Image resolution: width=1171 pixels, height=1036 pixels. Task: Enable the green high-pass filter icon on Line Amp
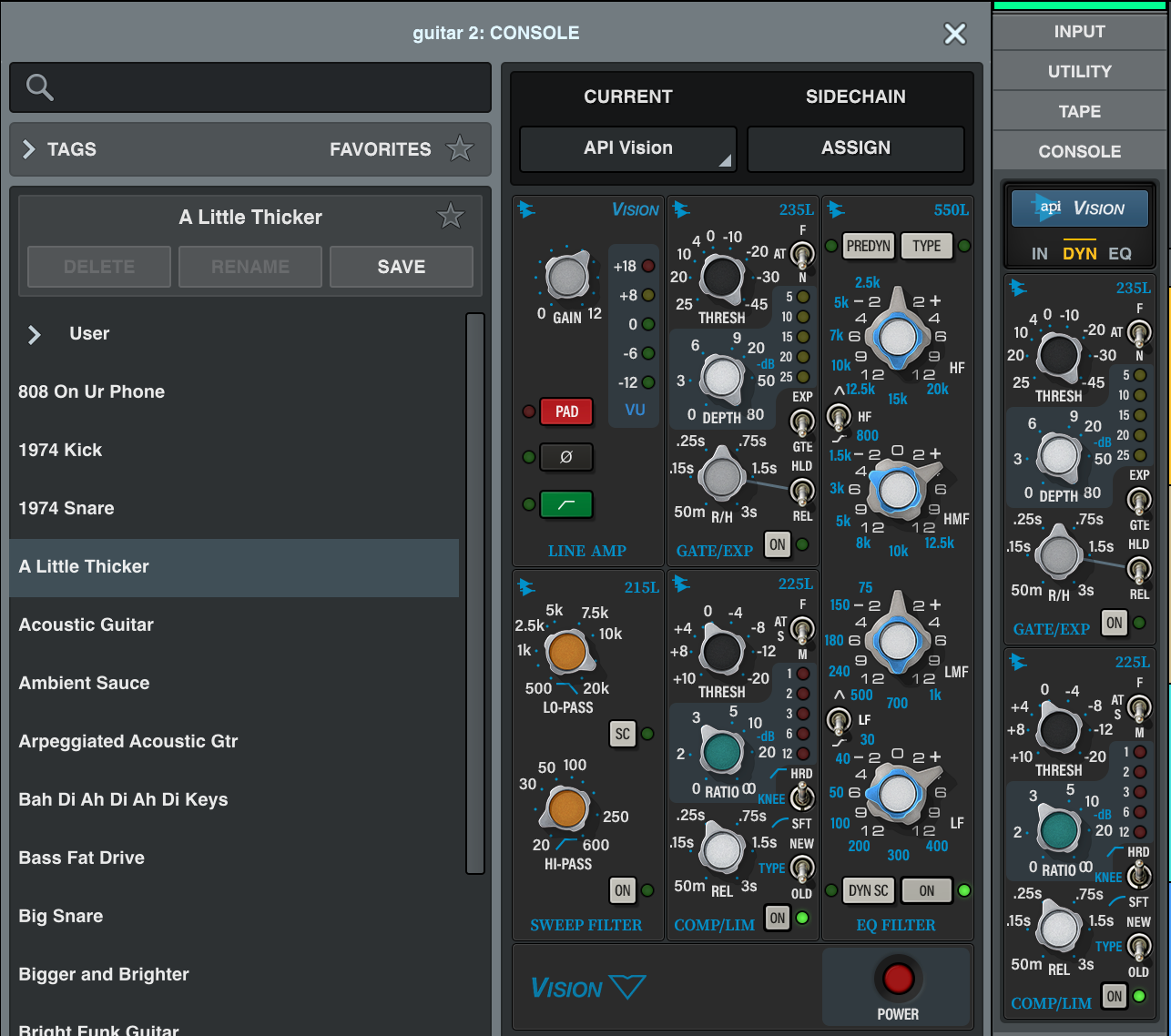click(565, 503)
